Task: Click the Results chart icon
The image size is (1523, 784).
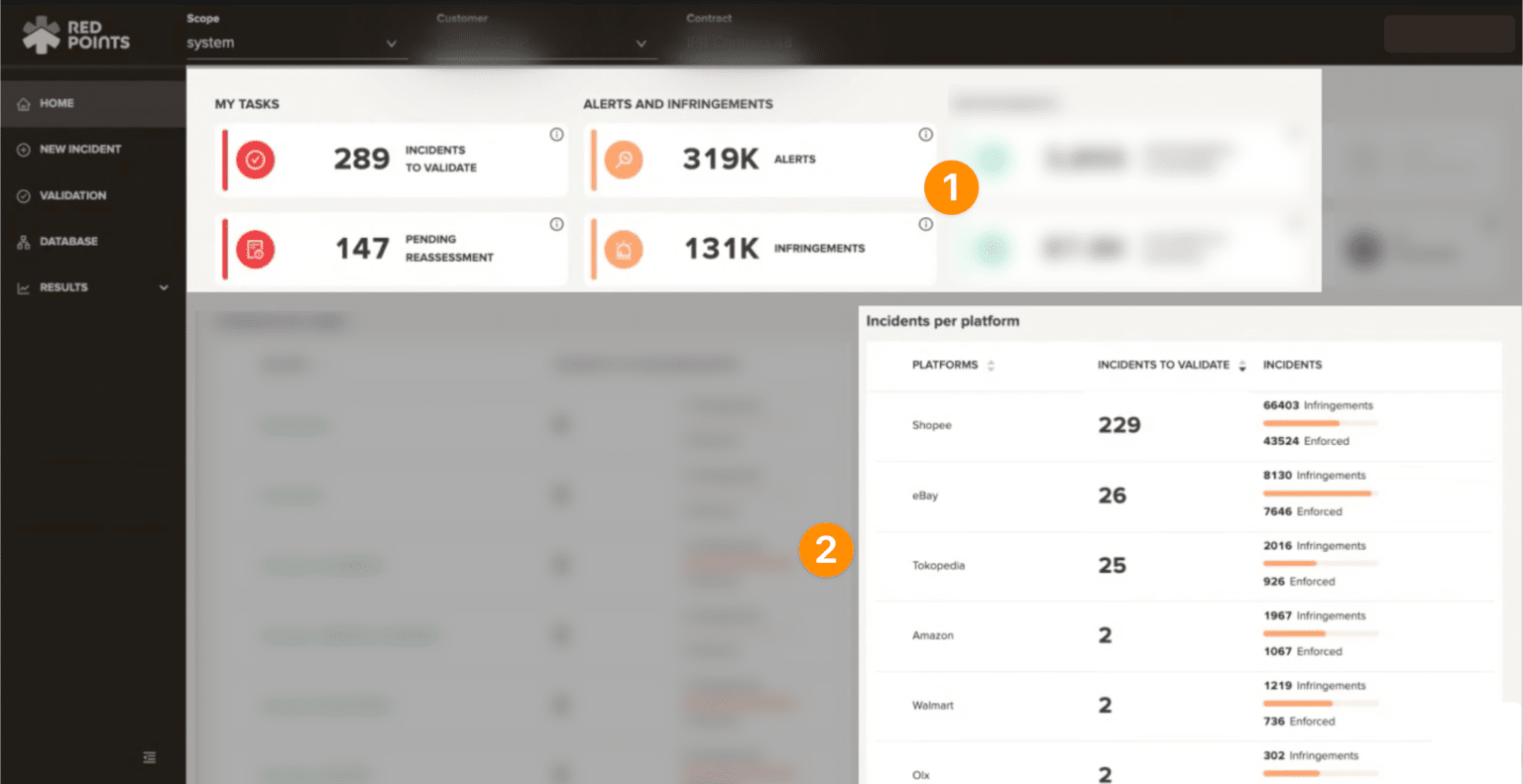Action: pos(21,286)
